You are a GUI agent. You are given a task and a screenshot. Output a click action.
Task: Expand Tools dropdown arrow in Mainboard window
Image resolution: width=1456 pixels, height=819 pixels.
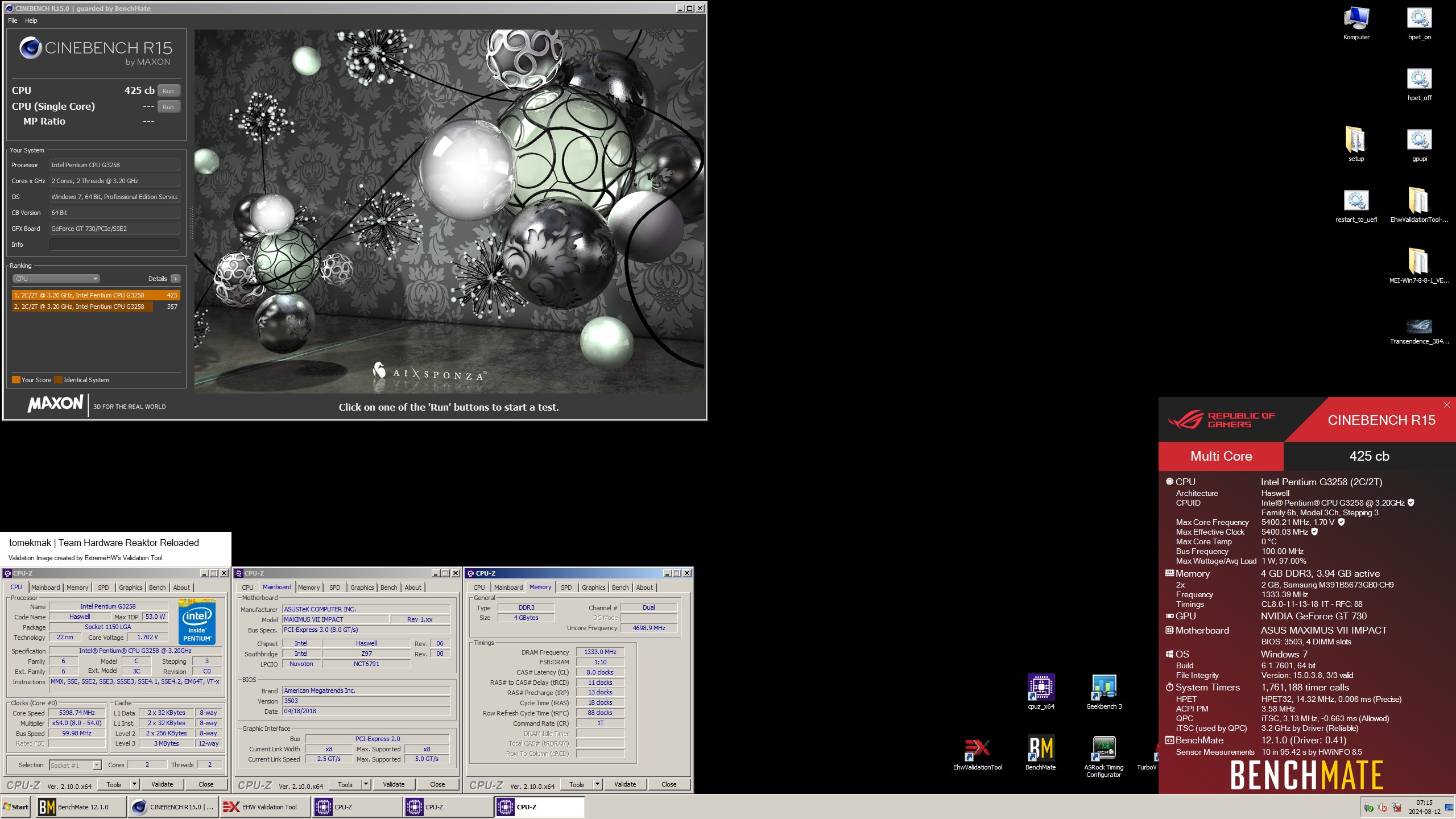click(366, 784)
